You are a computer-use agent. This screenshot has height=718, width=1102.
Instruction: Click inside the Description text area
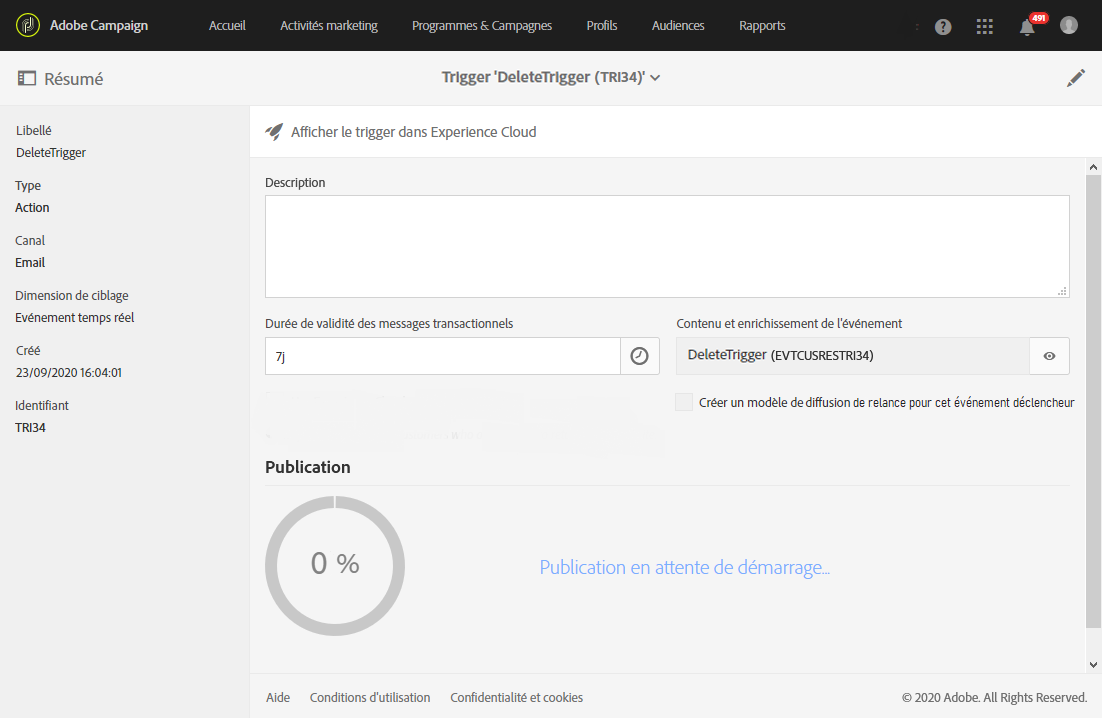click(x=667, y=247)
